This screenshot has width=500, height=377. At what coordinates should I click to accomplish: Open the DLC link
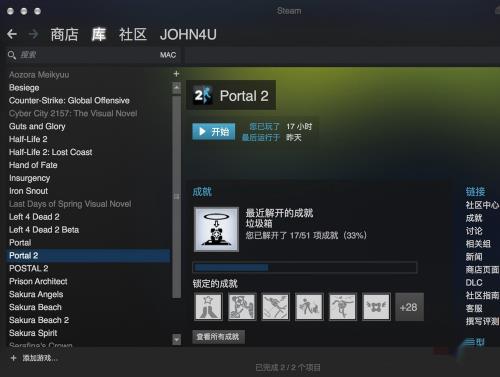[474, 283]
